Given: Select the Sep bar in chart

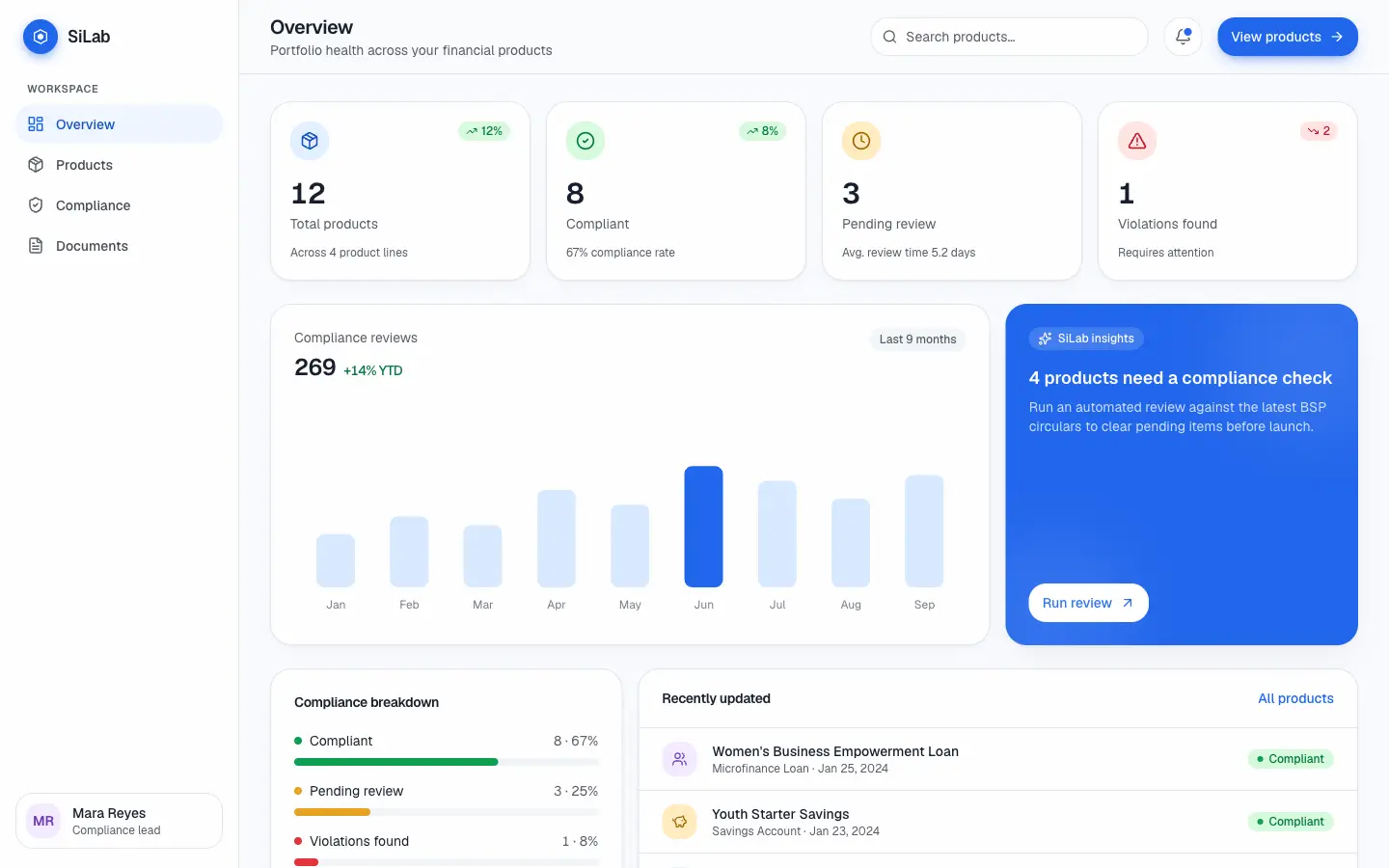Looking at the screenshot, I should coord(924,530).
